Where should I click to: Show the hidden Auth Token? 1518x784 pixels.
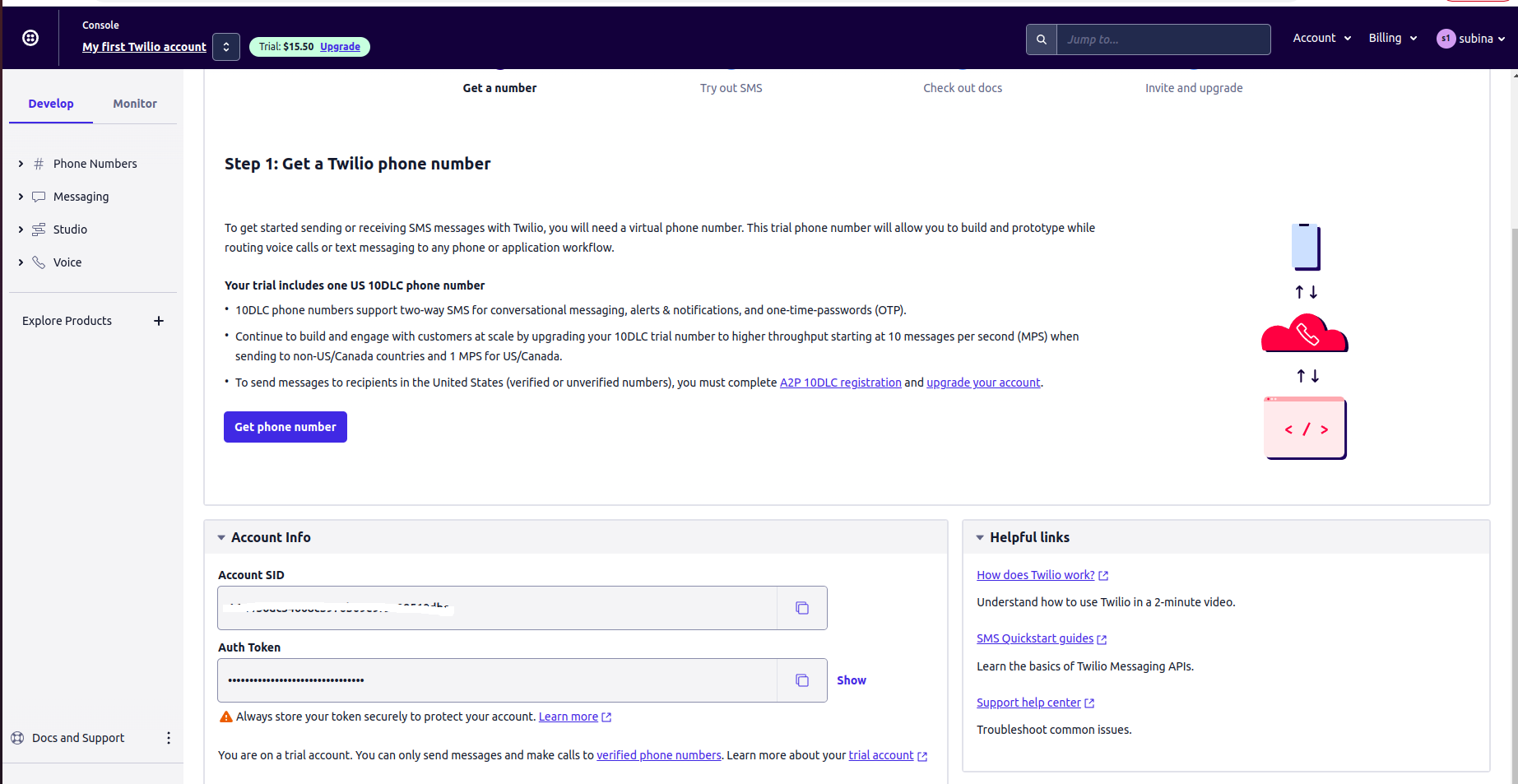coord(852,680)
